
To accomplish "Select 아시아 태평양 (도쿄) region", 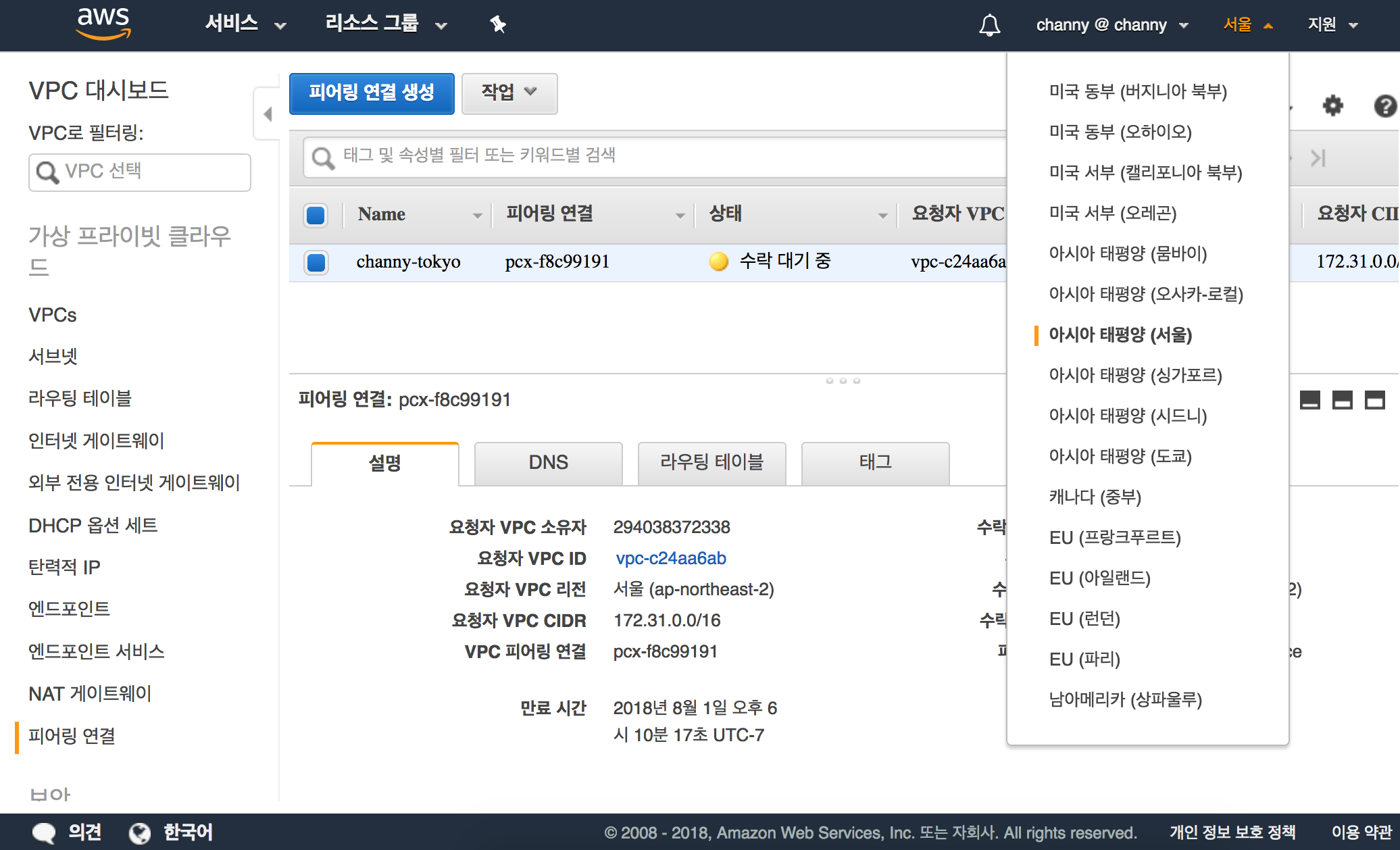I will (x=1120, y=456).
